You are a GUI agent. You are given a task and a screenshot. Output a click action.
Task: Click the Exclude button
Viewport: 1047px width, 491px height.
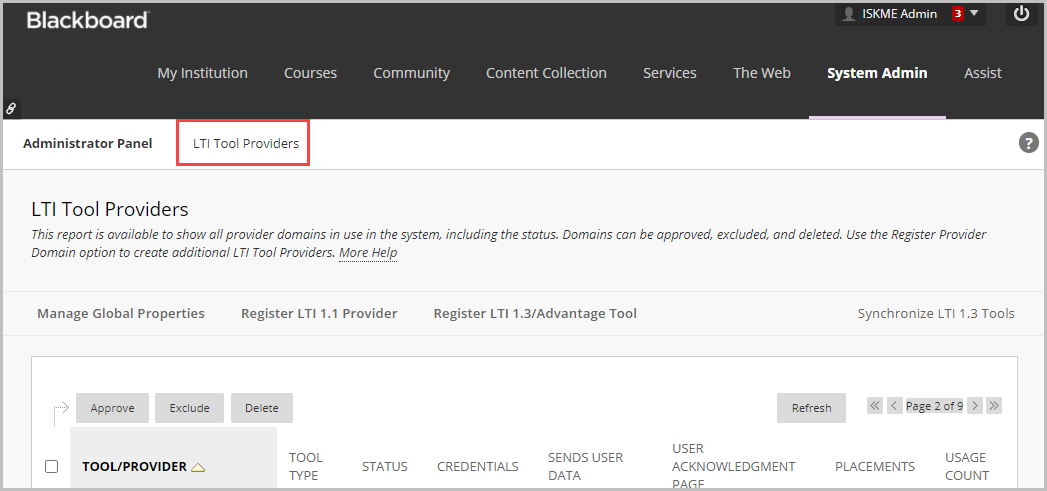tap(190, 407)
